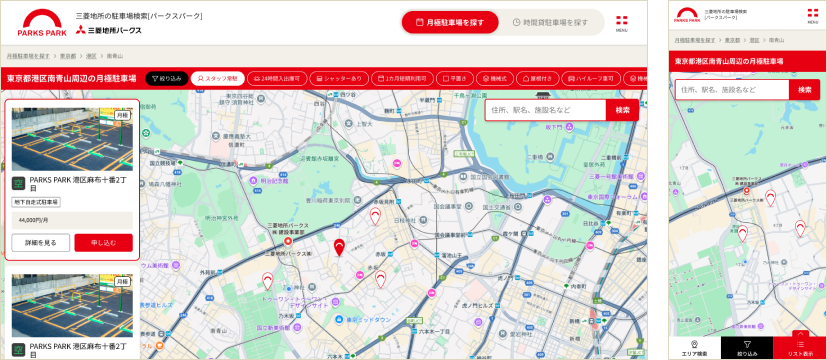Image resolution: width=827 pixels, height=360 pixels.
Task: Click the topmost parking pin in mobile map
Action: coord(771,198)
